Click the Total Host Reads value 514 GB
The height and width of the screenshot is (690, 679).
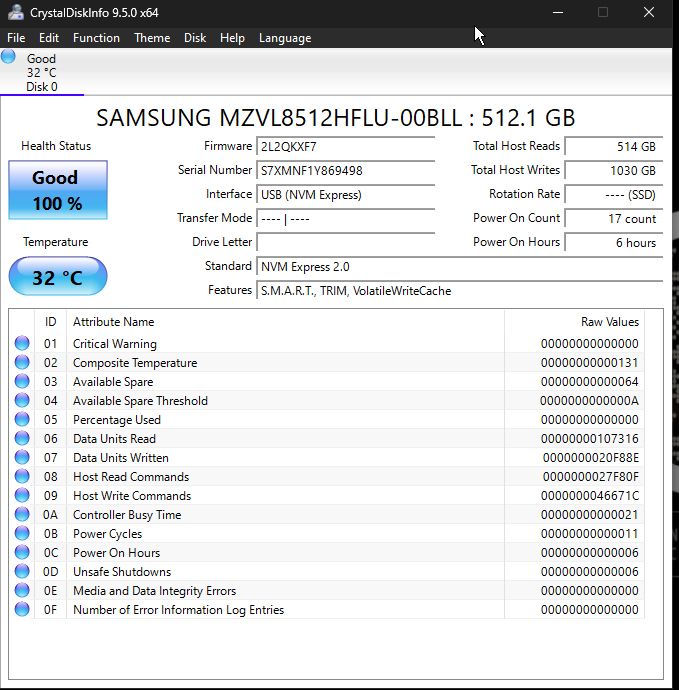pyautogui.click(x=614, y=147)
